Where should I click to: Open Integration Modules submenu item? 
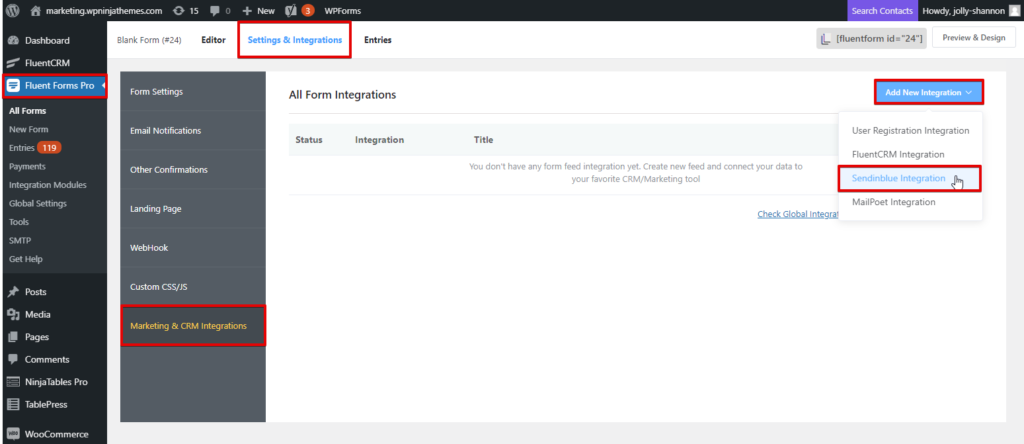click(48, 185)
